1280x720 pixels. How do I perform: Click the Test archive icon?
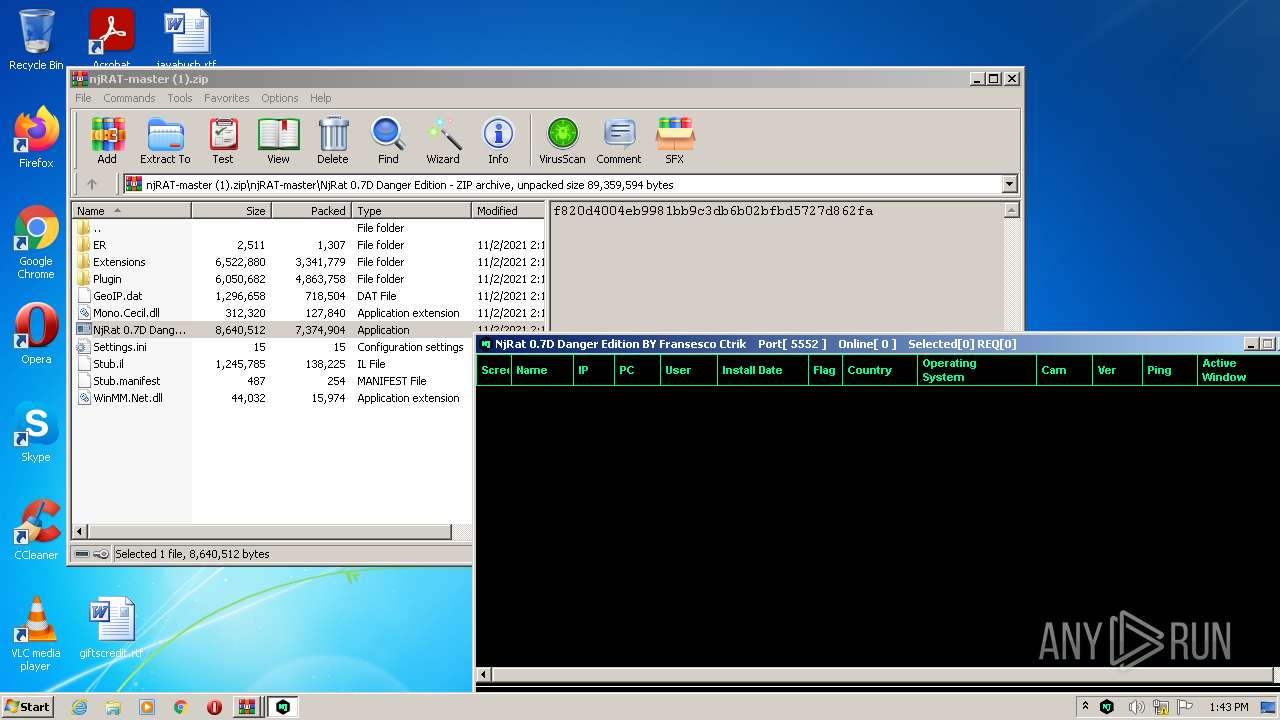pyautogui.click(x=222, y=140)
